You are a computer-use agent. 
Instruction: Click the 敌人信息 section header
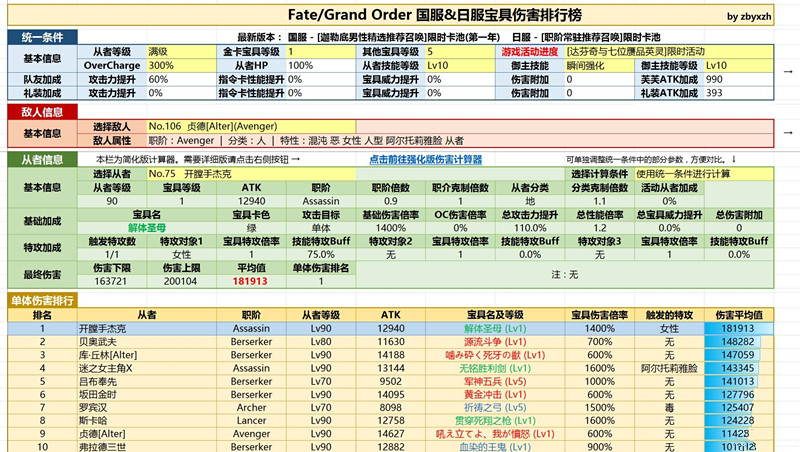42,112
